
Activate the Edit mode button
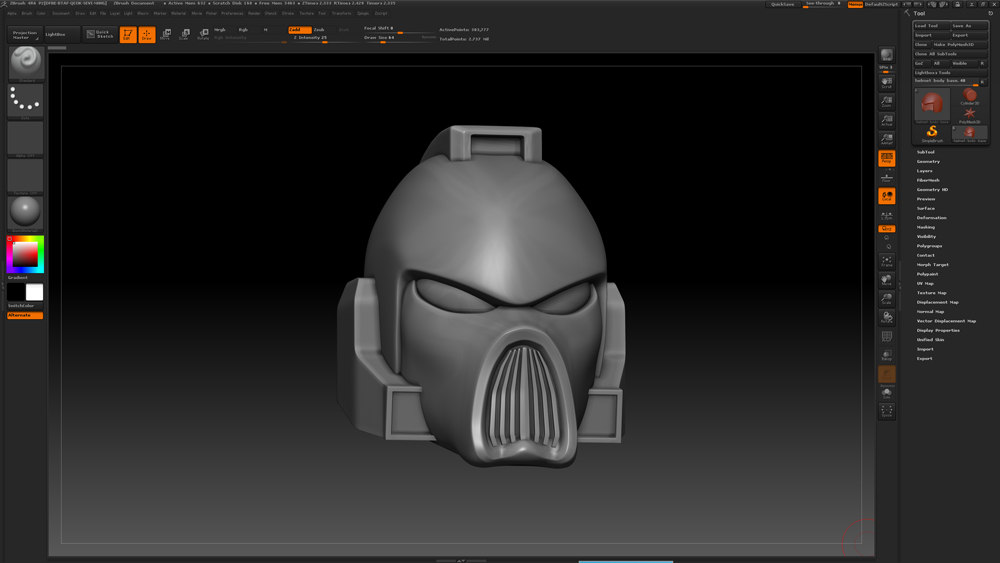tap(128, 35)
